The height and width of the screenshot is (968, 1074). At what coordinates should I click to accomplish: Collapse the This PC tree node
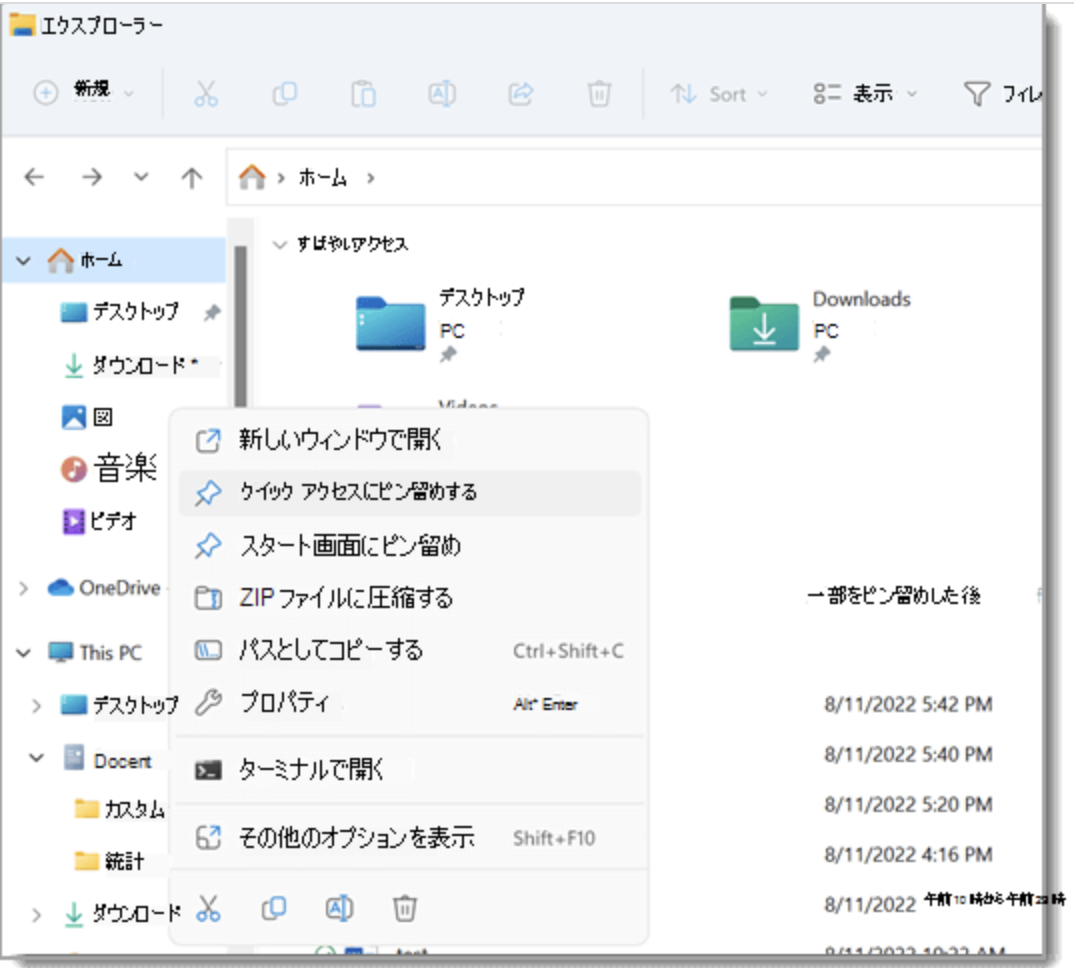click(x=23, y=653)
